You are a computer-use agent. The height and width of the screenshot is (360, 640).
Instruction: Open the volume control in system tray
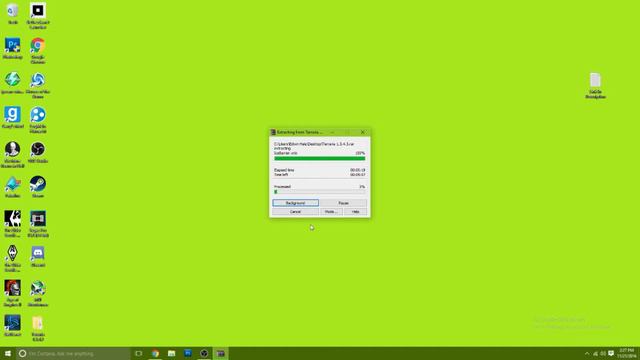603,353
